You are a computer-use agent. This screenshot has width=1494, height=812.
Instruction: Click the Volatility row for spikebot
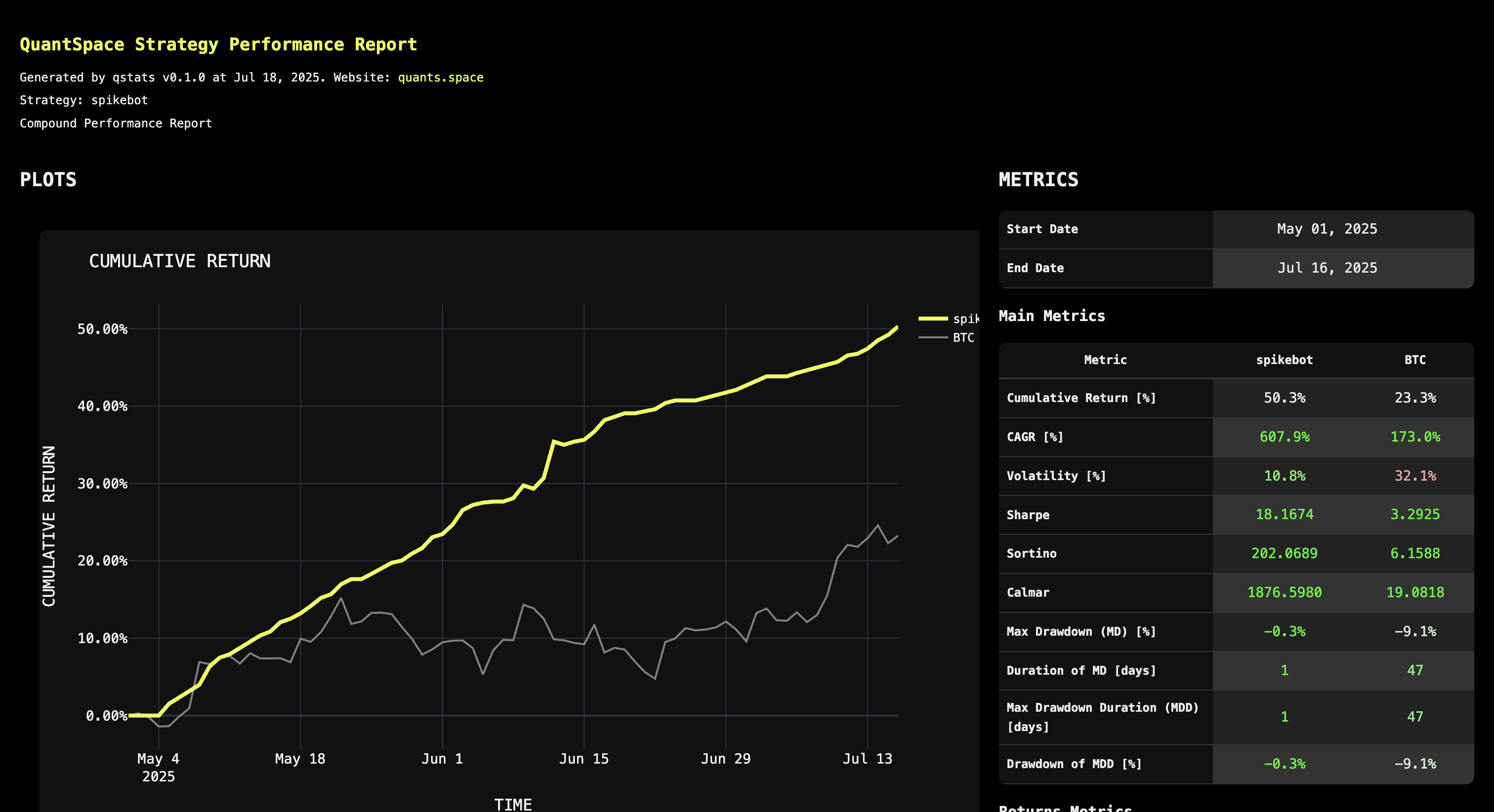point(1284,476)
